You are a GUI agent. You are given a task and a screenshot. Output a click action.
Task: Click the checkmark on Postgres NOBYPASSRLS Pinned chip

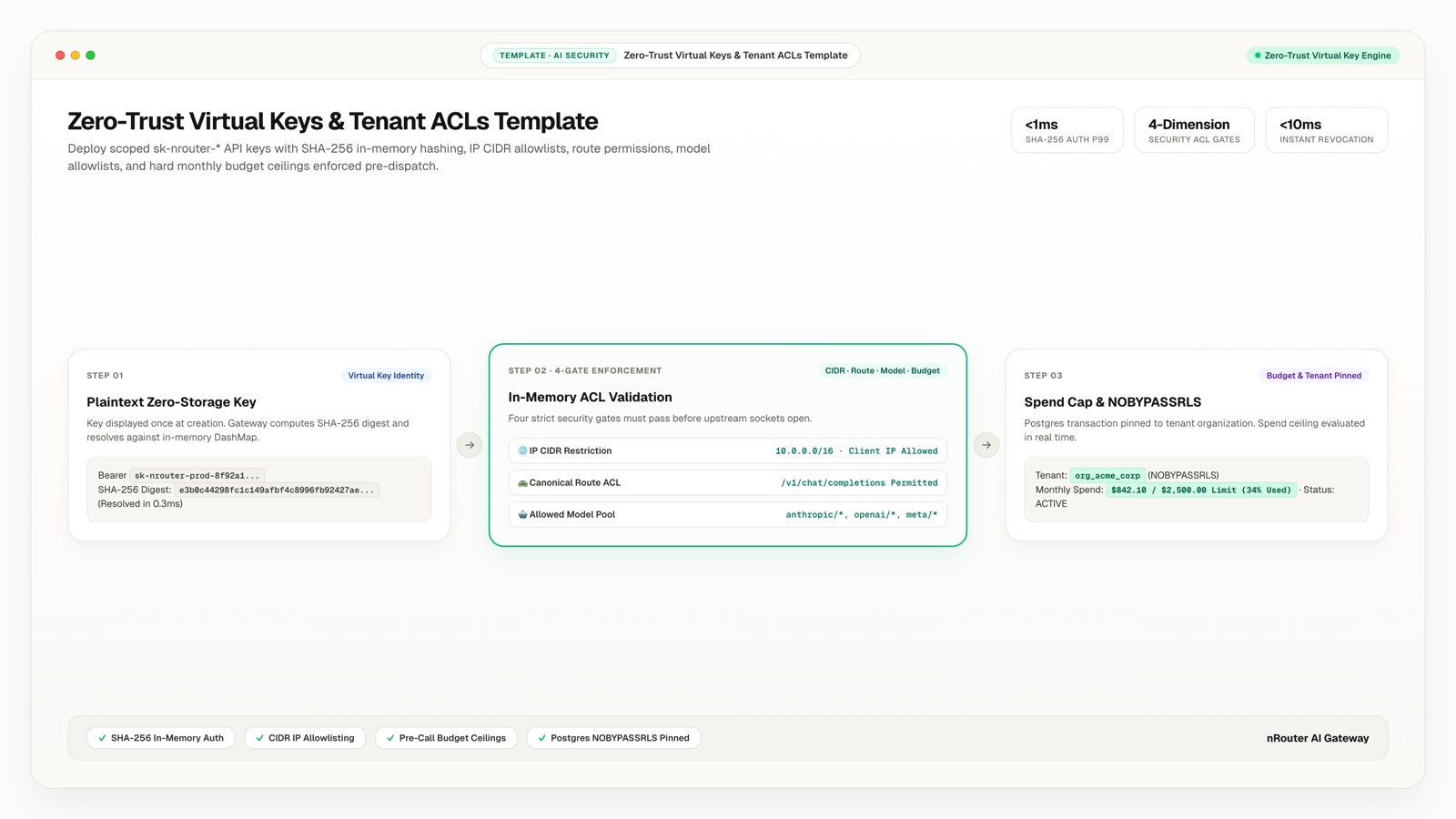point(542,738)
